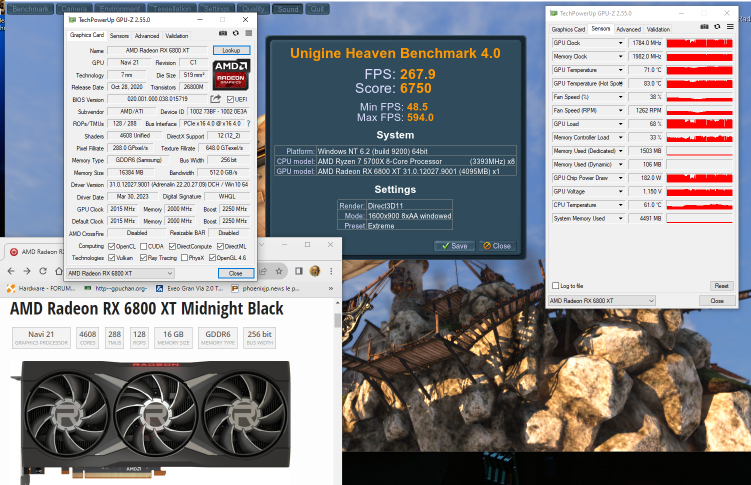This screenshot has height=485, width=751.
Task: Open Fan Speed (RPM) sensor dropdown
Action: tap(621, 111)
